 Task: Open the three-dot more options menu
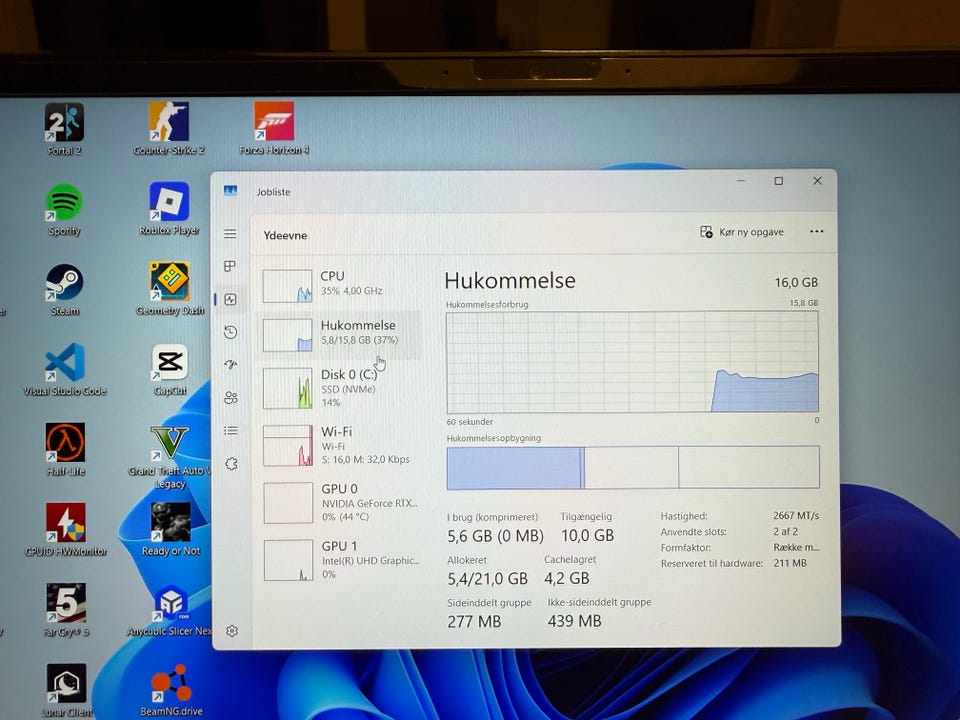point(816,232)
